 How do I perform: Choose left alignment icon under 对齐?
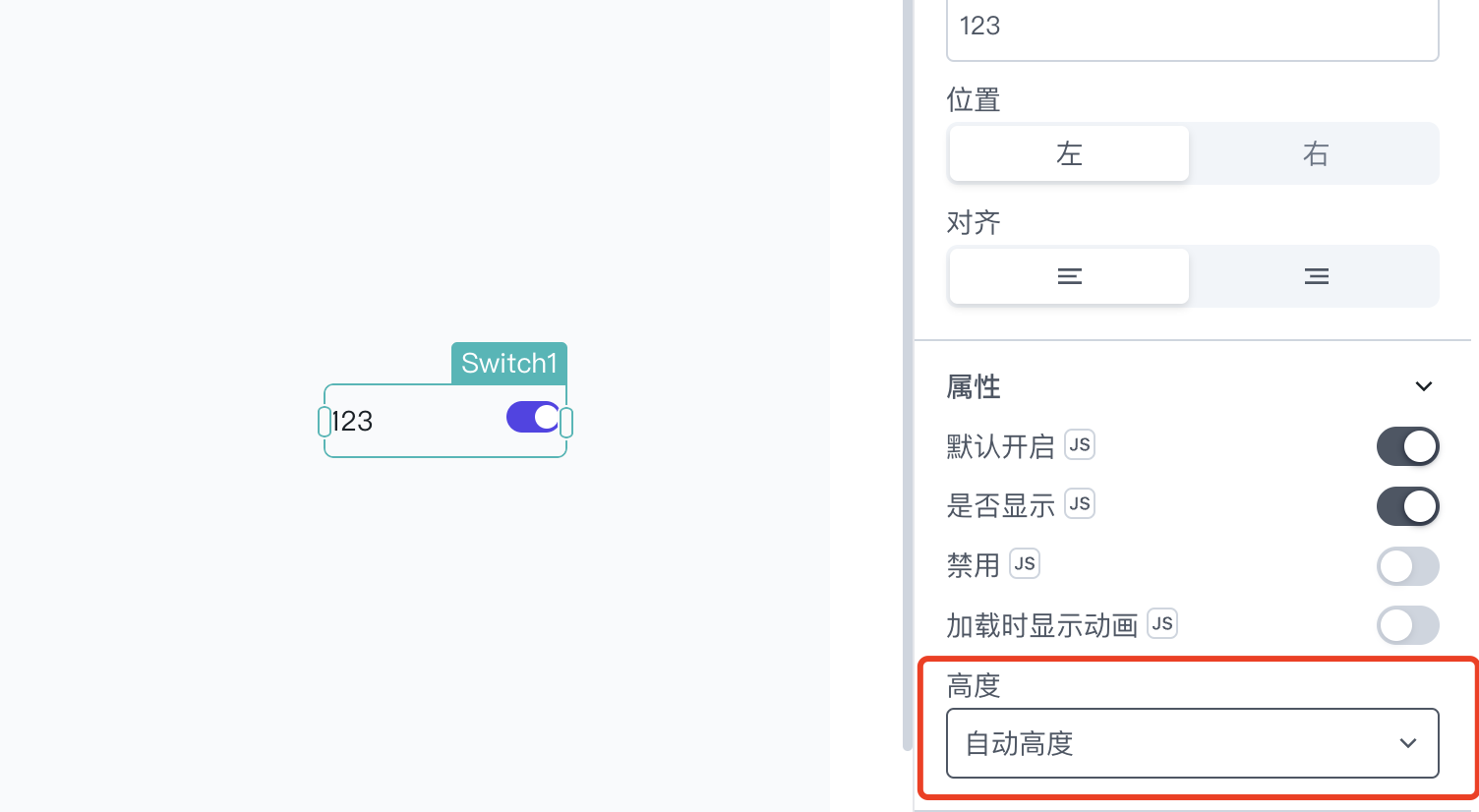tap(1069, 276)
